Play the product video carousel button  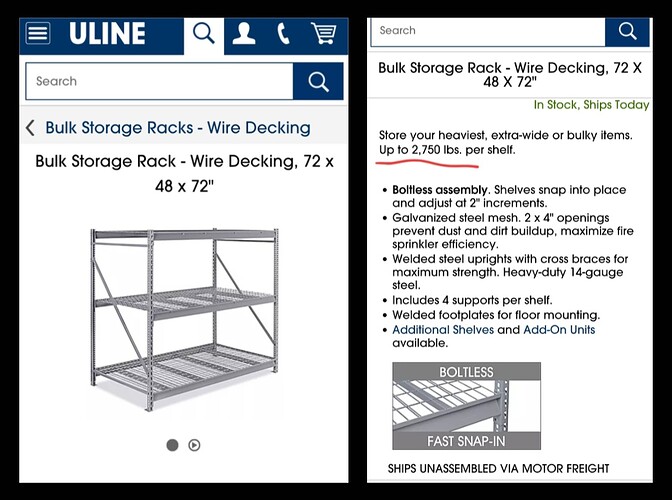(x=194, y=445)
